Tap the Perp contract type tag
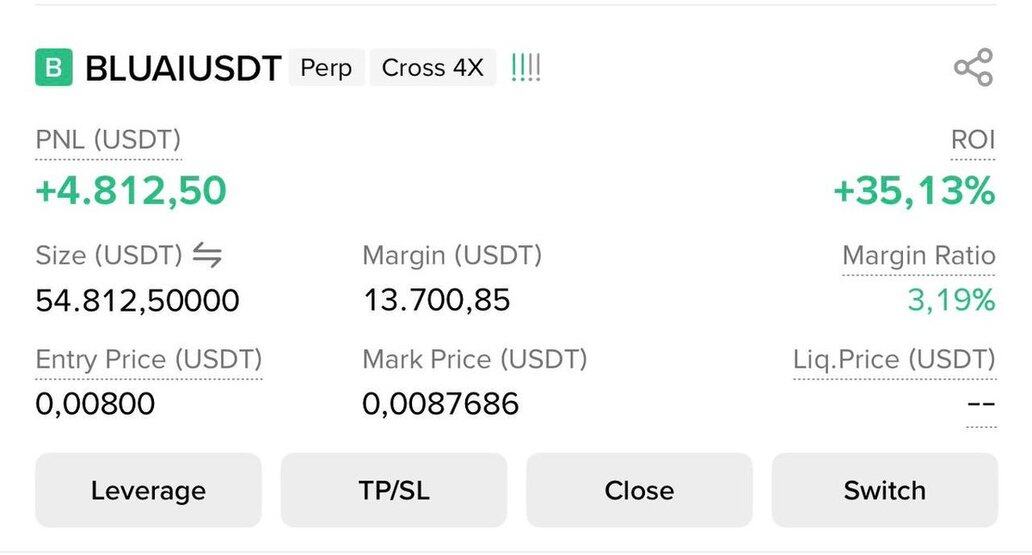This screenshot has width=1032, height=555. [326, 68]
